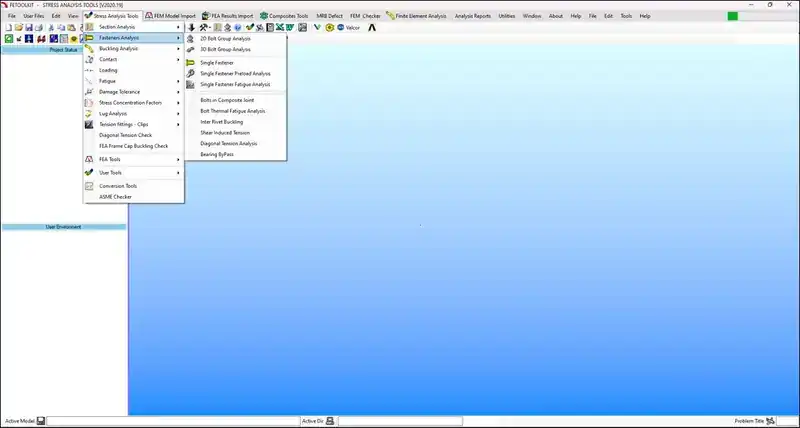Open the Section Analysis submenu
This screenshot has width=800, height=428.
[134, 27]
